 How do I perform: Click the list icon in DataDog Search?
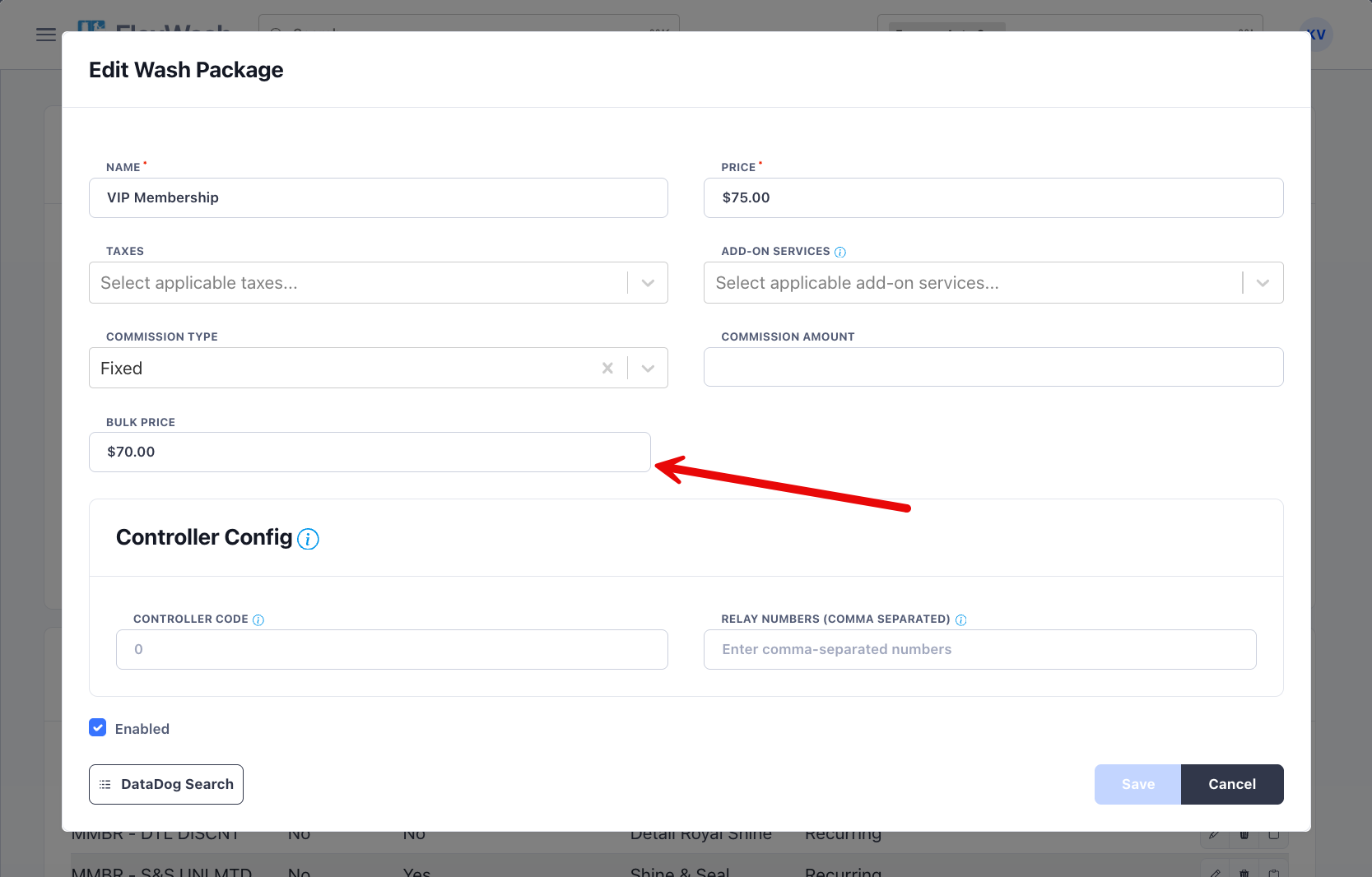[105, 785]
